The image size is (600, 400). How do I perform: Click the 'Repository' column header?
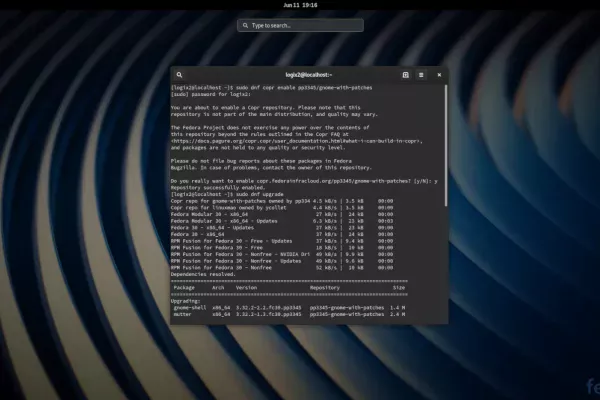tap(324, 288)
